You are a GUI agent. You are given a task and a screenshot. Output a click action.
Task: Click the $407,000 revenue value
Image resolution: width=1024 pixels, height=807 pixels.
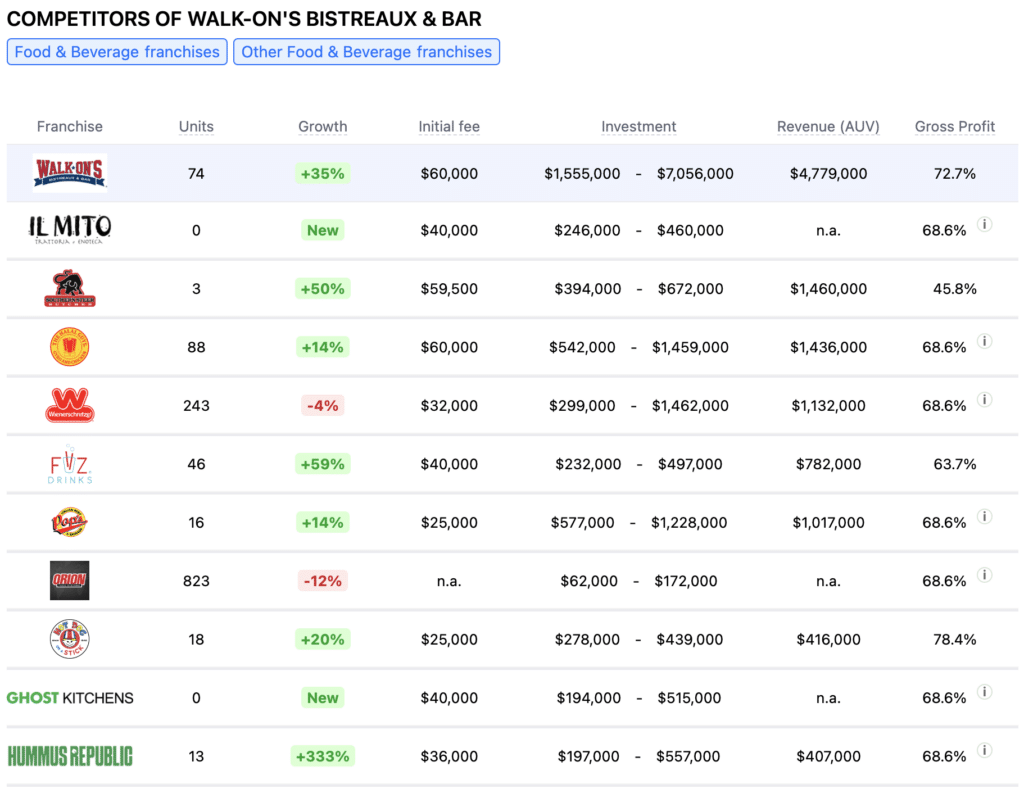828,756
